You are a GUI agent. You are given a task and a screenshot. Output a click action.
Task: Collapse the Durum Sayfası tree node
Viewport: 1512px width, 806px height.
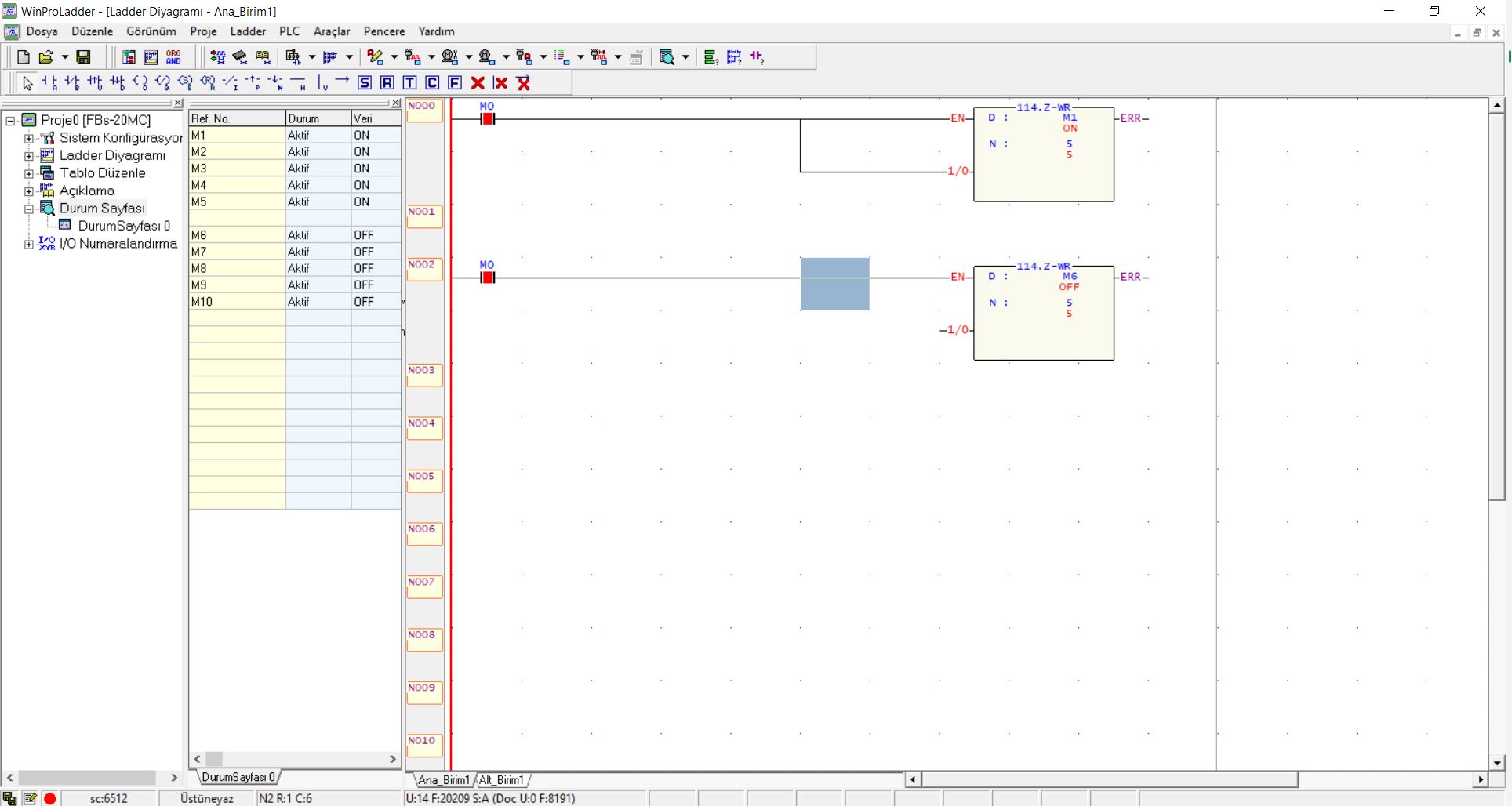[29, 209]
